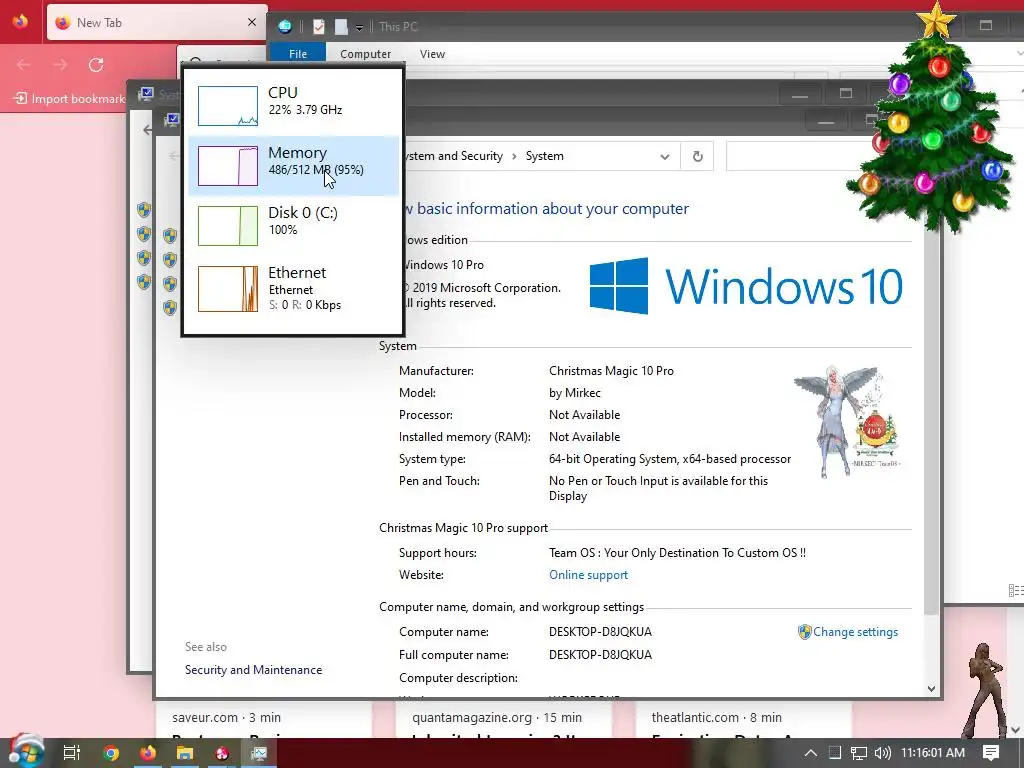Click DESKTOP-D8JQKUA in the Computer name row
The image size is (1024, 768).
600,632
